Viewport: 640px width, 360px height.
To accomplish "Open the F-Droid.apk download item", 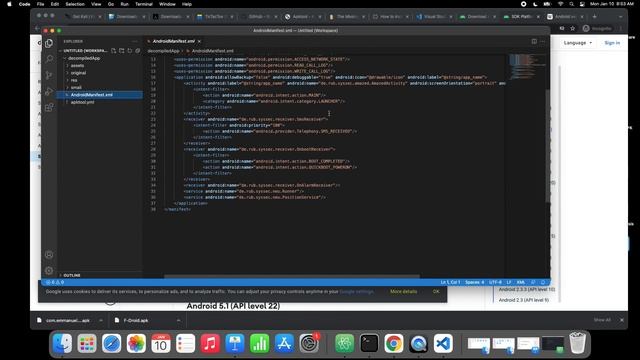I will coord(137,320).
